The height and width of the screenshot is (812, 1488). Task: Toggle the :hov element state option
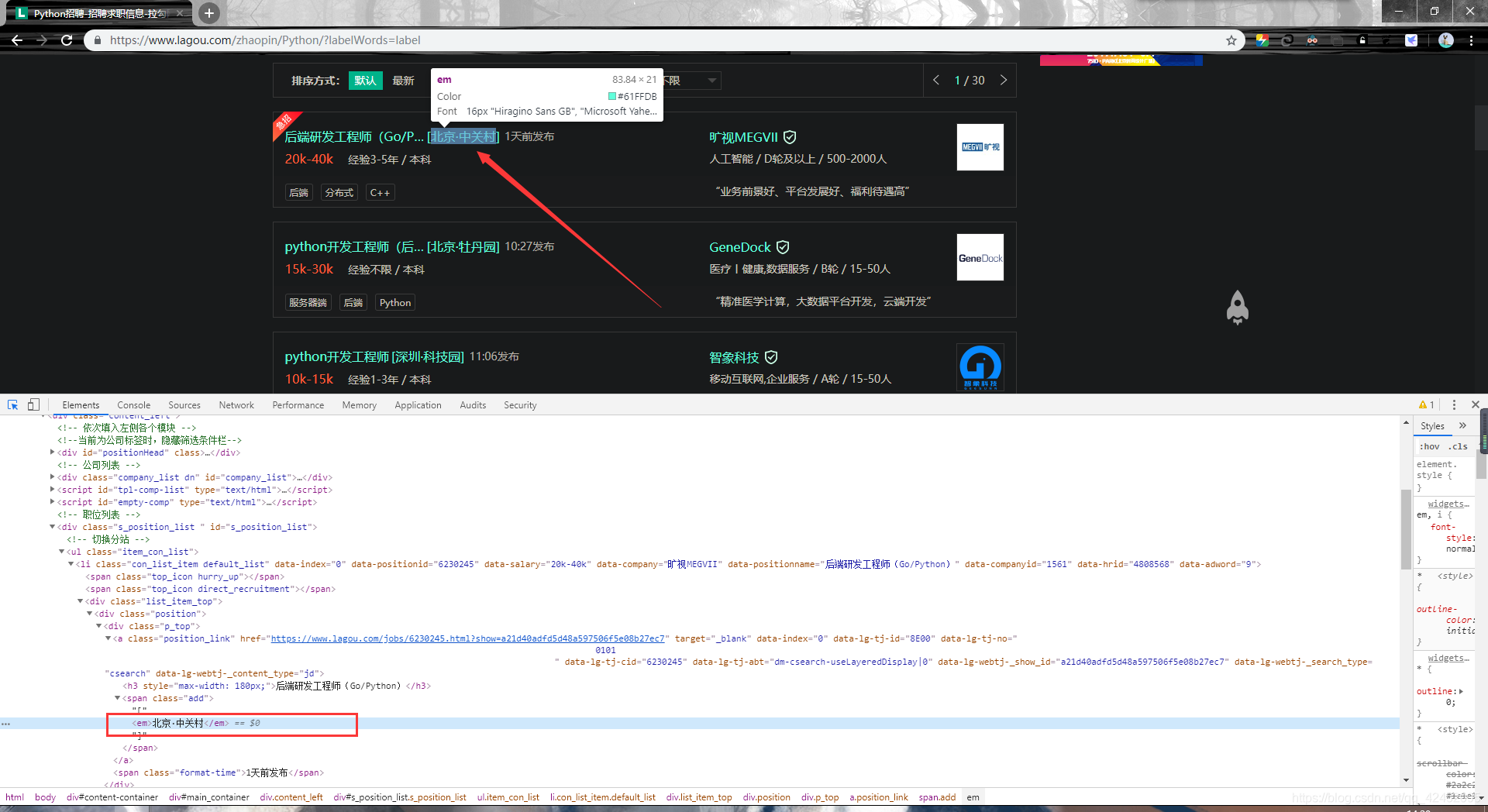[1430, 446]
